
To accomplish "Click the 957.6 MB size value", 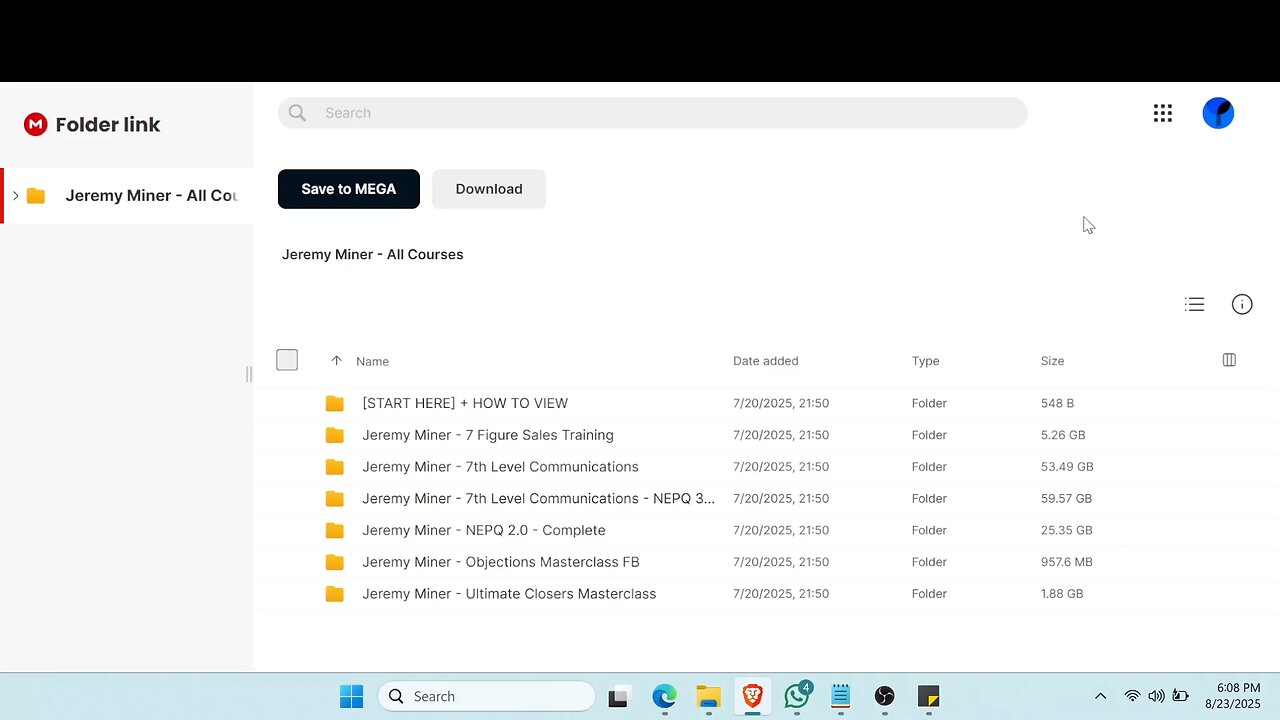I will tap(1067, 562).
